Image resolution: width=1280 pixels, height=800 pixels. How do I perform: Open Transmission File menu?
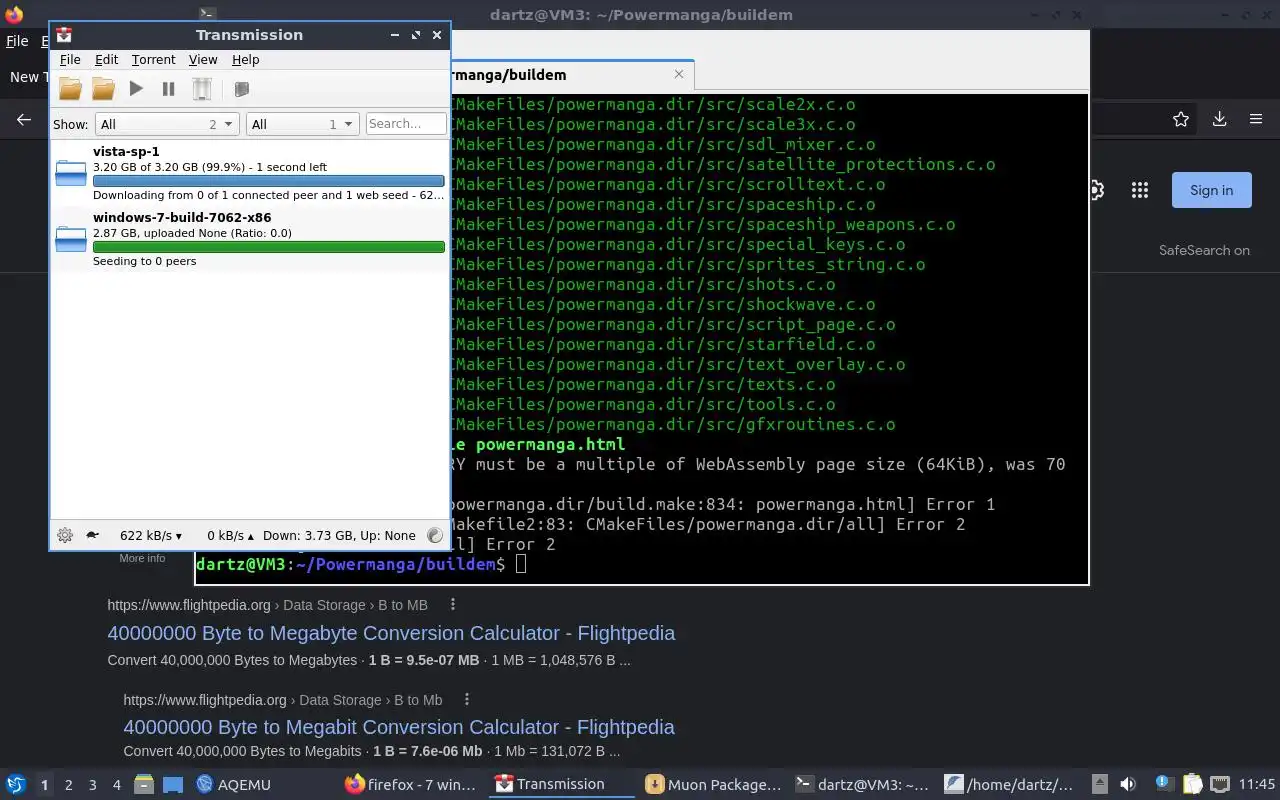coord(70,60)
